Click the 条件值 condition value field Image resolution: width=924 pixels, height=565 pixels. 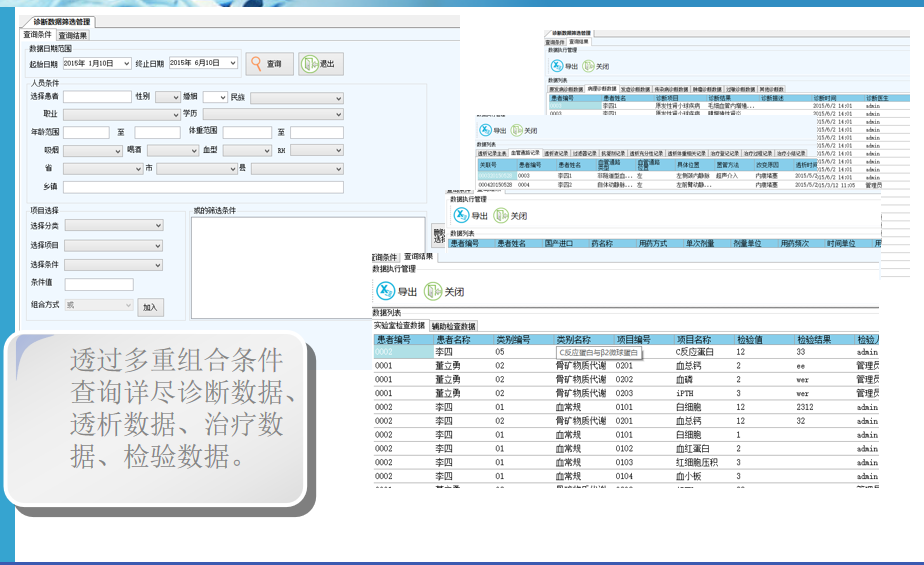tap(99, 285)
